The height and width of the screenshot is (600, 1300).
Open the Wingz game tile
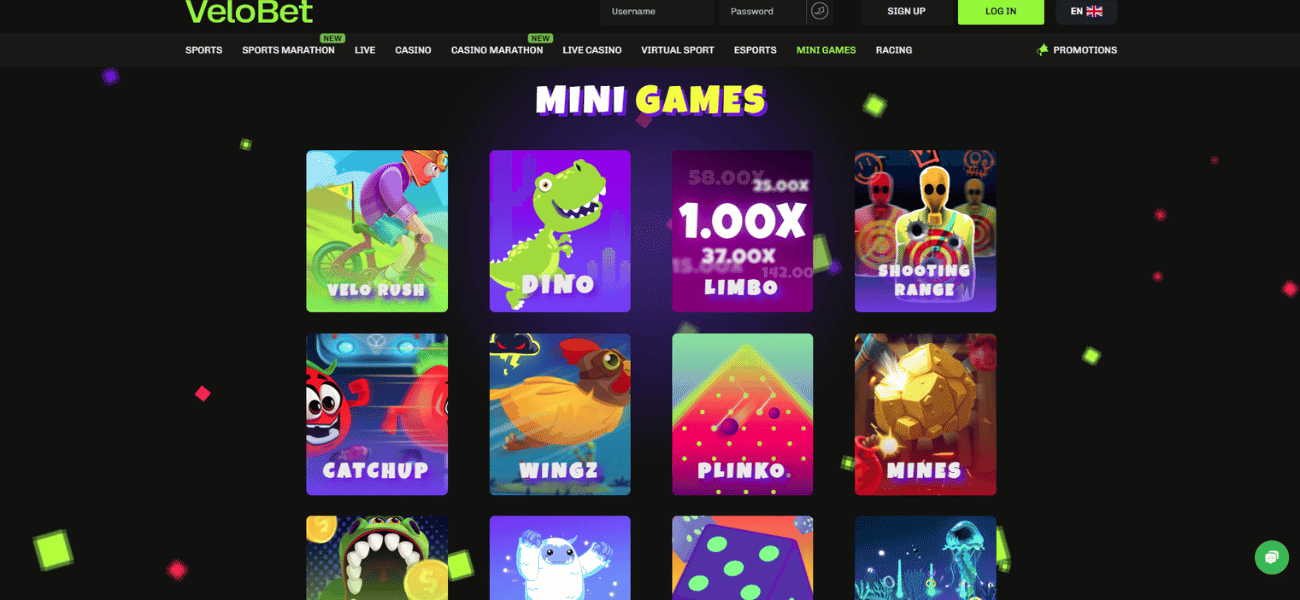[560, 414]
